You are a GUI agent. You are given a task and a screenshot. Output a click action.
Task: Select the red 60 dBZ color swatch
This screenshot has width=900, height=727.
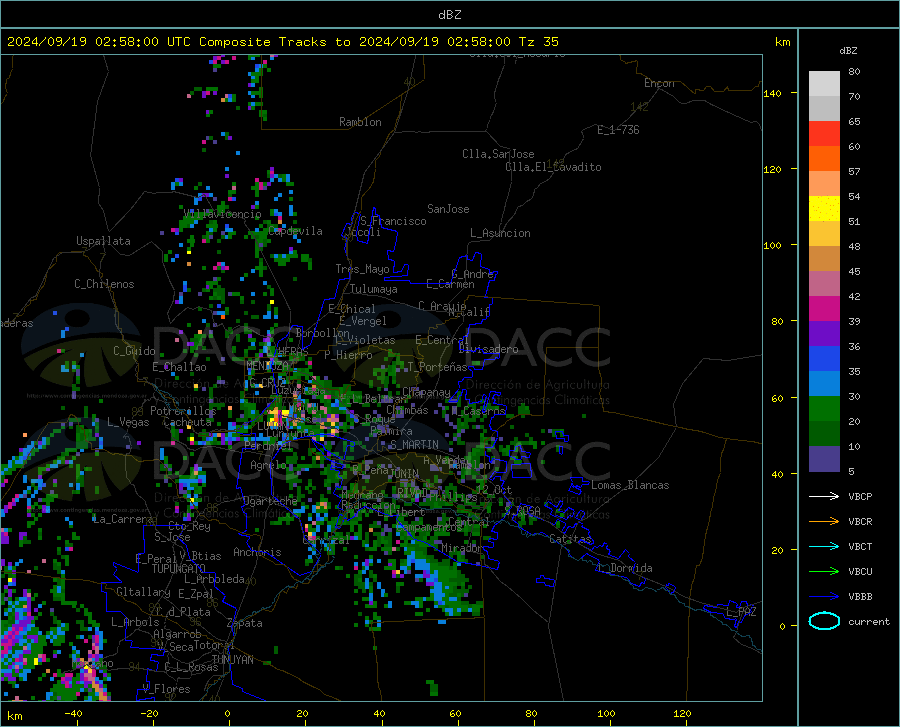[824, 134]
